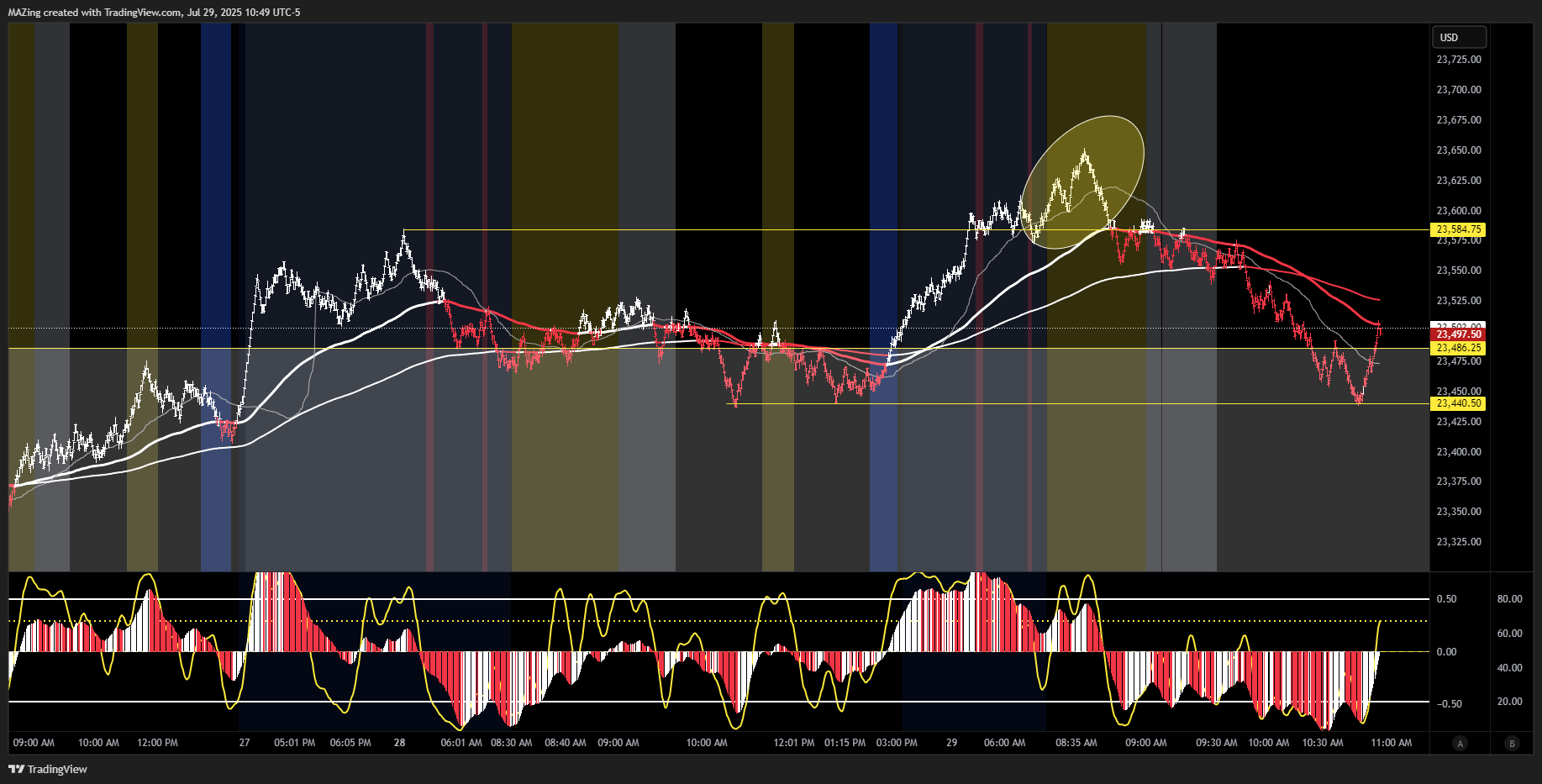
Task: Click the 23,400.00 price axis label
Action: [x=1459, y=452]
